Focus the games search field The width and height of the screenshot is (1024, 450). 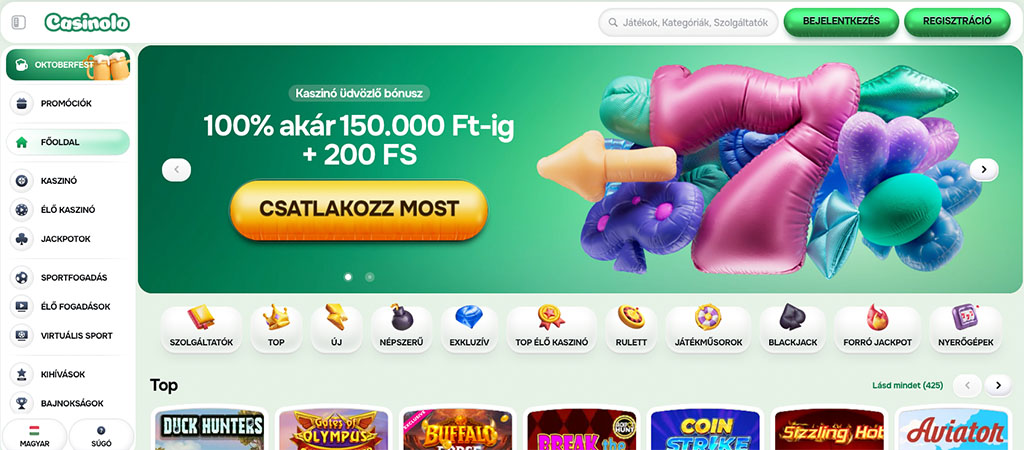point(688,22)
